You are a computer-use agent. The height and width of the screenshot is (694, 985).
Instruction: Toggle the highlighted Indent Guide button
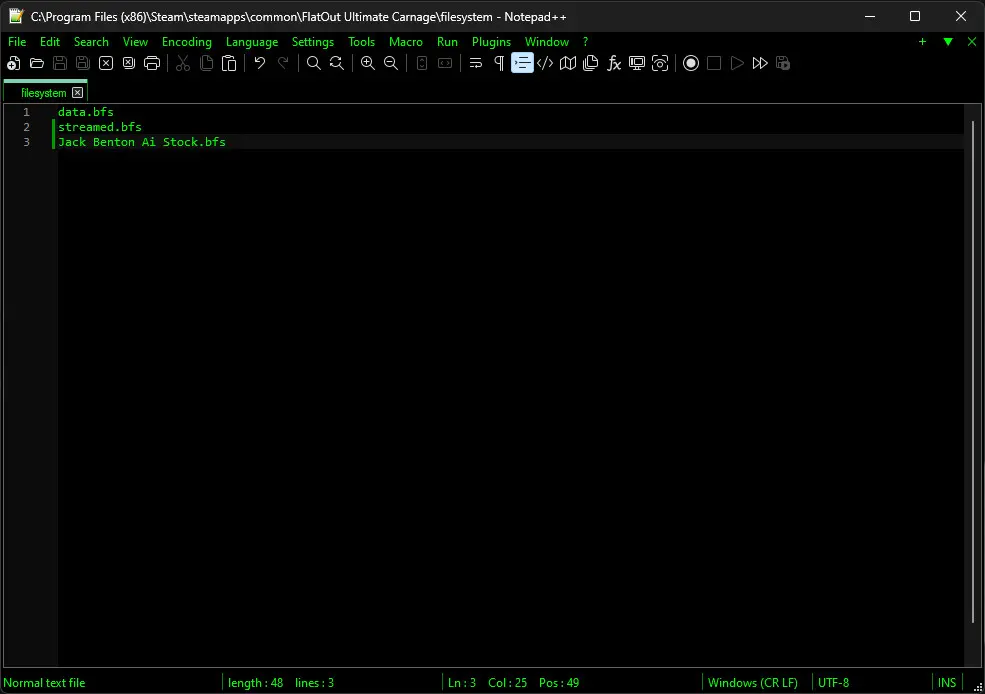tap(522, 63)
